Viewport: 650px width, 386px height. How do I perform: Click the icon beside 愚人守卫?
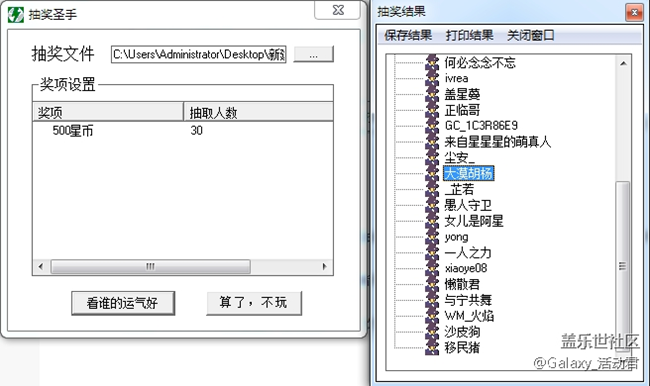coord(432,205)
